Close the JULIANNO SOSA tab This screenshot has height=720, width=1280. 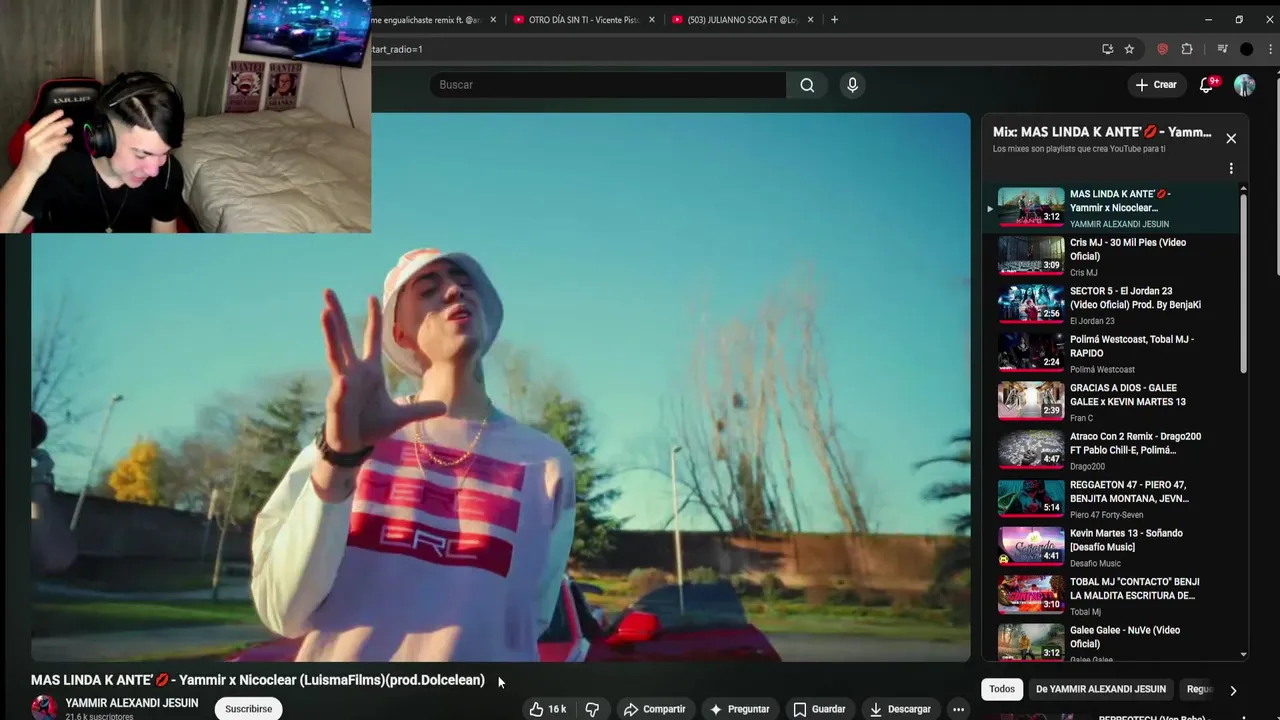click(810, 20)
